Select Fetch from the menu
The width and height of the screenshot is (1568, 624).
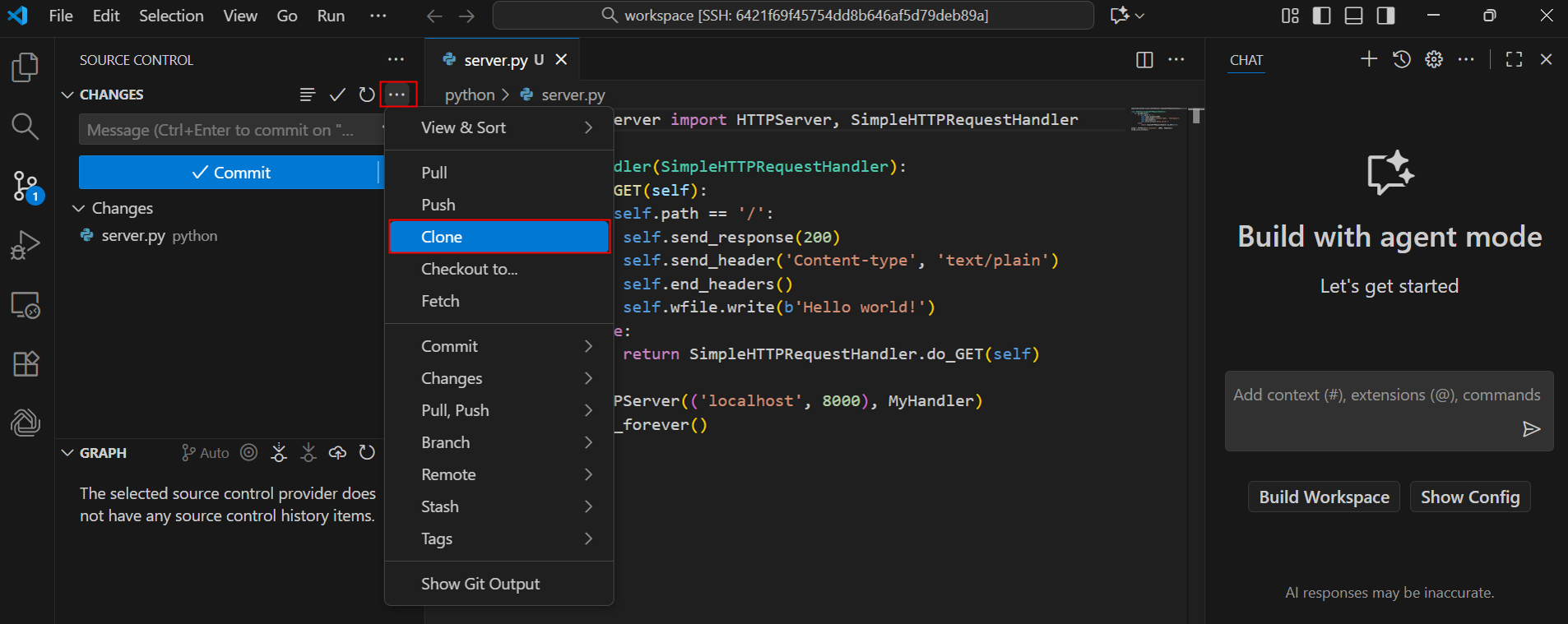(x=499, y=301)
